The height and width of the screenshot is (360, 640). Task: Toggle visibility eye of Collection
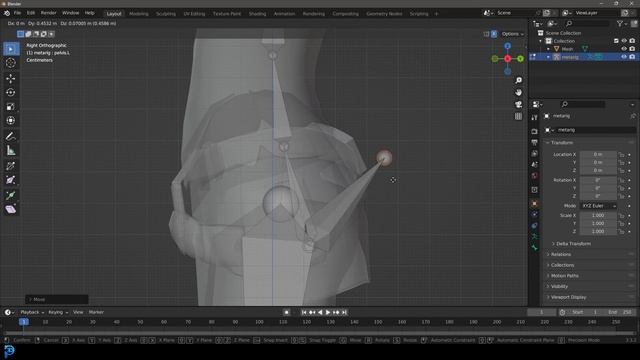[624, 41]
